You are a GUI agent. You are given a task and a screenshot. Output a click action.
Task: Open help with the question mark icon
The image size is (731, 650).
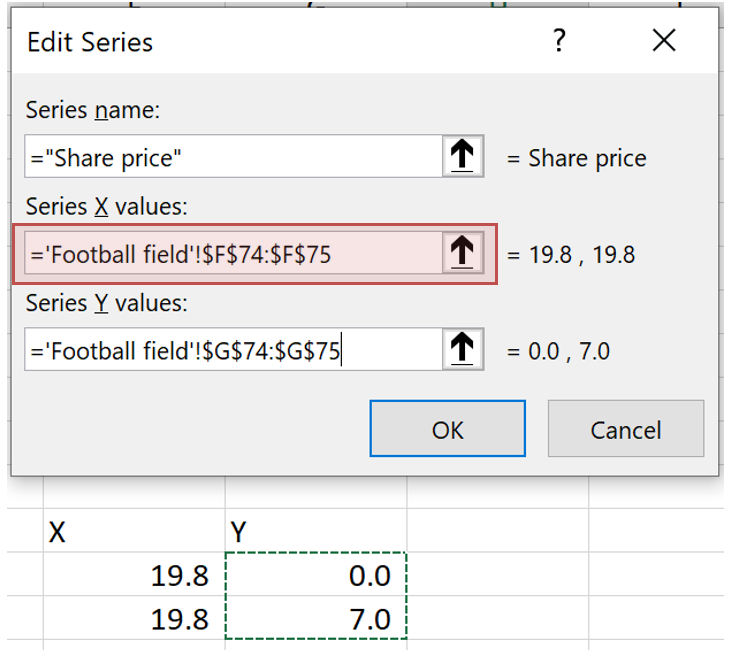[558, 41]
